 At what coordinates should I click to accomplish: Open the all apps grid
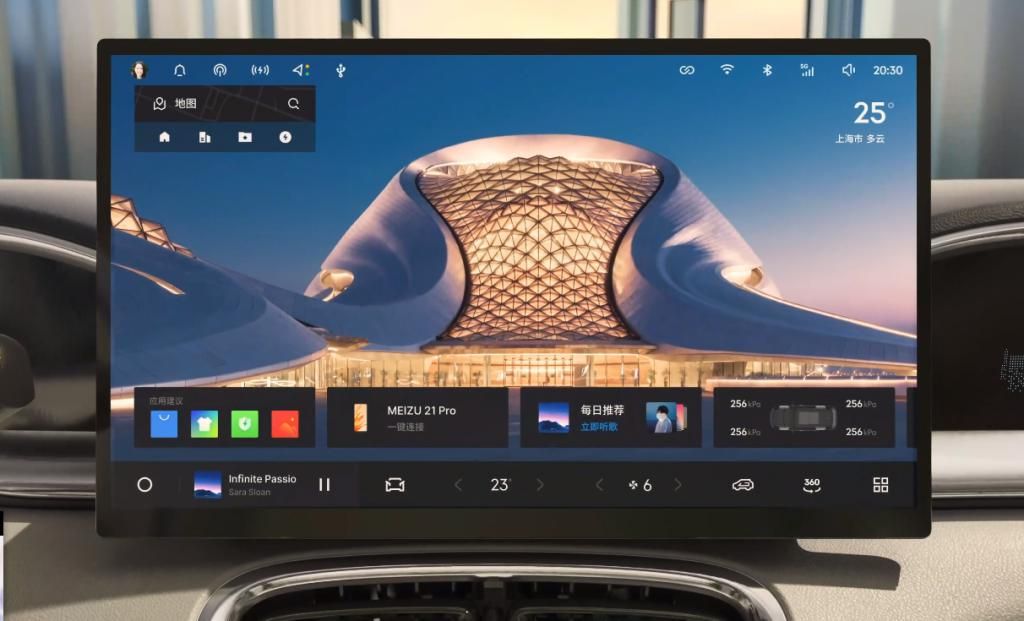click(x=881, y=485)
